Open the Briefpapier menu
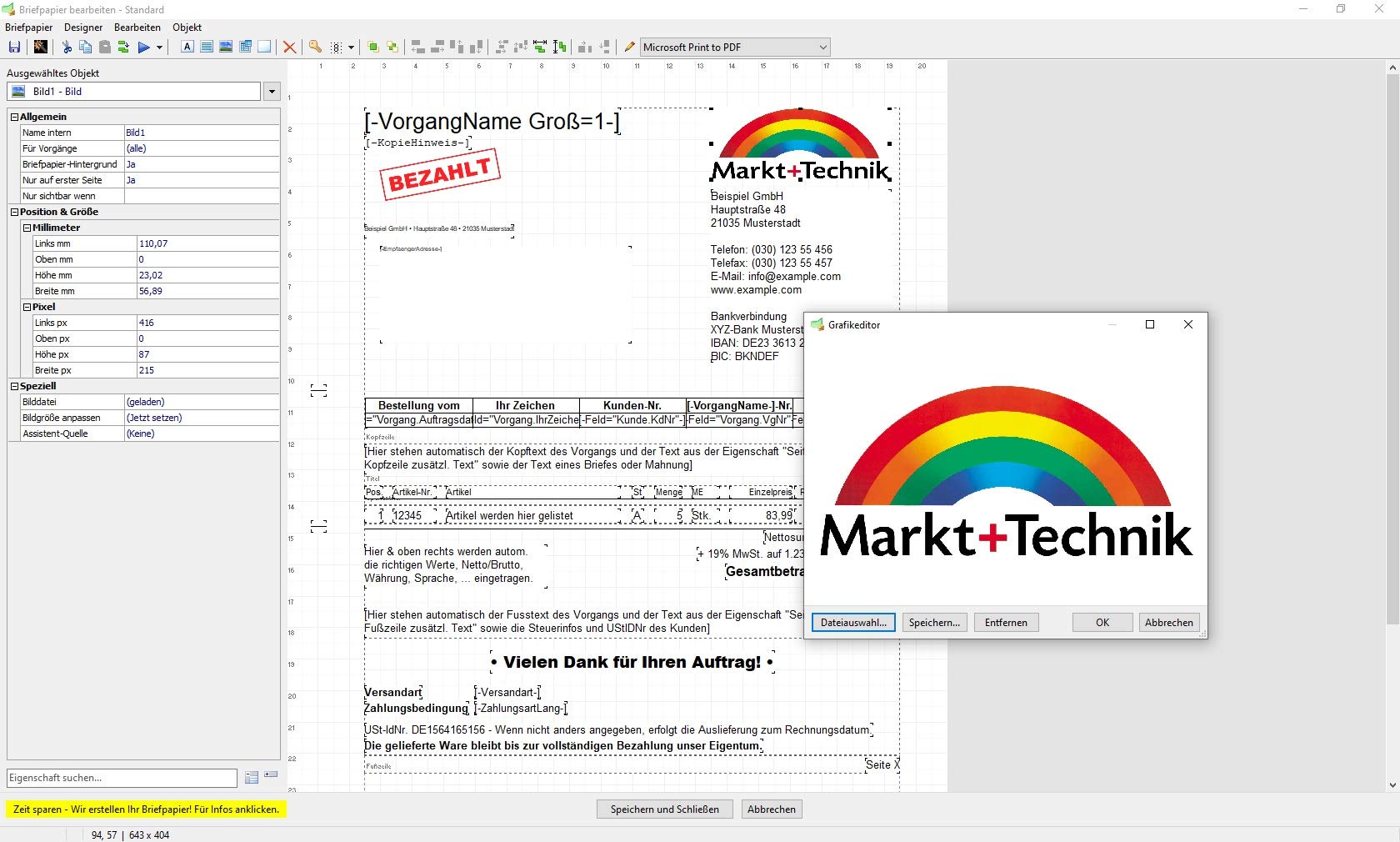The width and height of the screenshot is (1400, 842). 29,28
